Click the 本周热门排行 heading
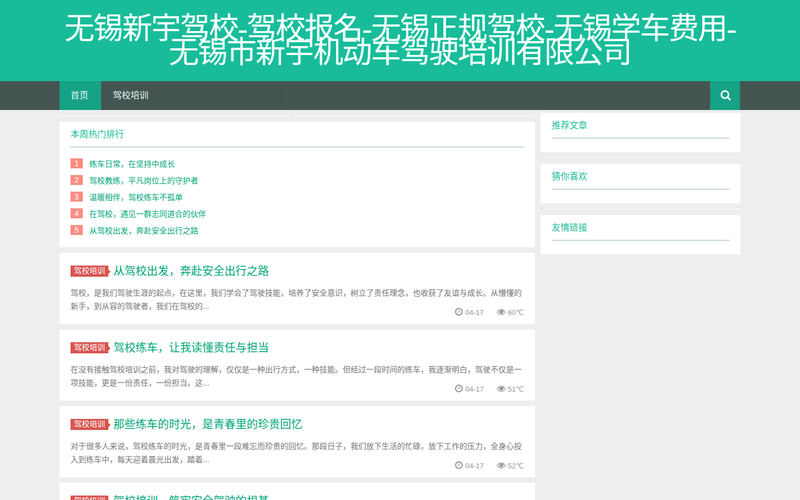The width and height of the screenshot is (800, 500). click(x=97, y=134)
